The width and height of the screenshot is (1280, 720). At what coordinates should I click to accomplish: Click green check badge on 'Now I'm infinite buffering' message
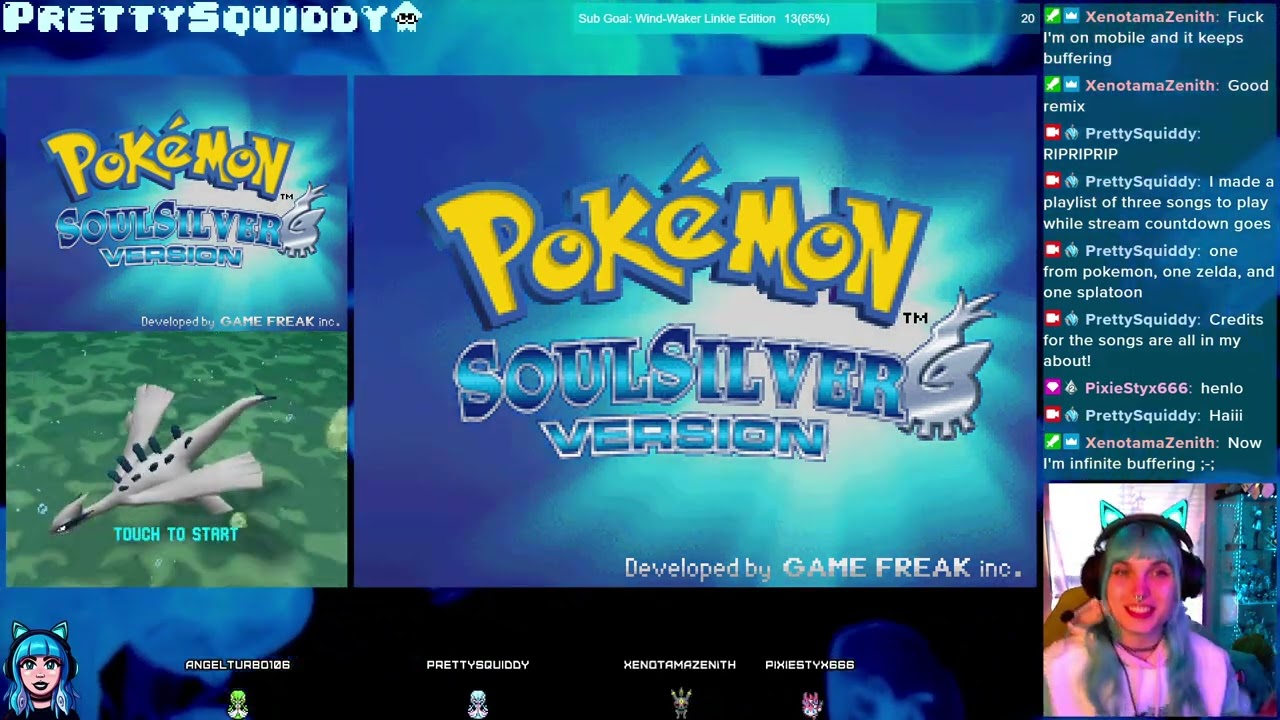(x=1052, y=442)
